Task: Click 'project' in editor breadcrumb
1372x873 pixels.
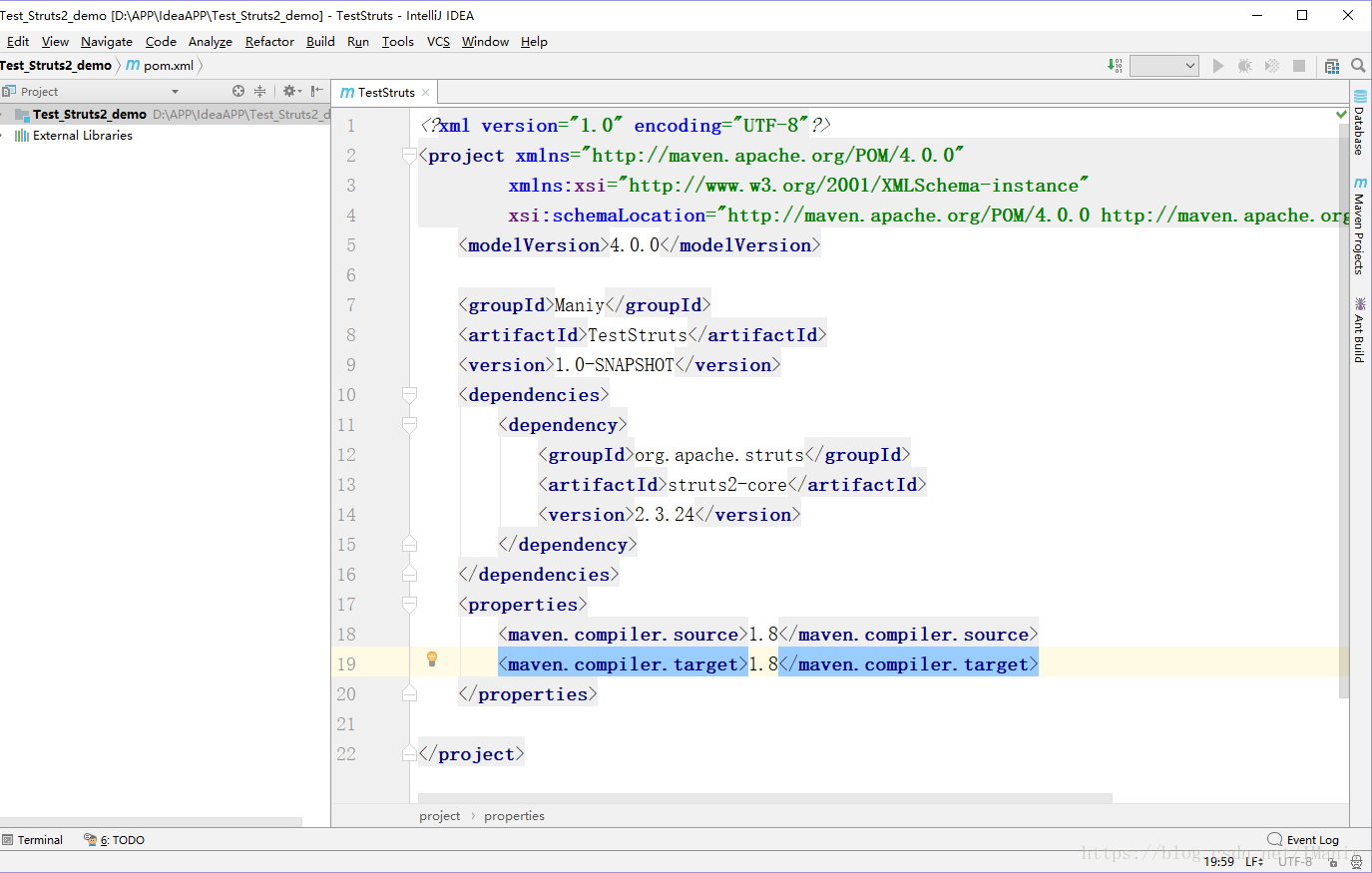Action: [x=440, y=816]
